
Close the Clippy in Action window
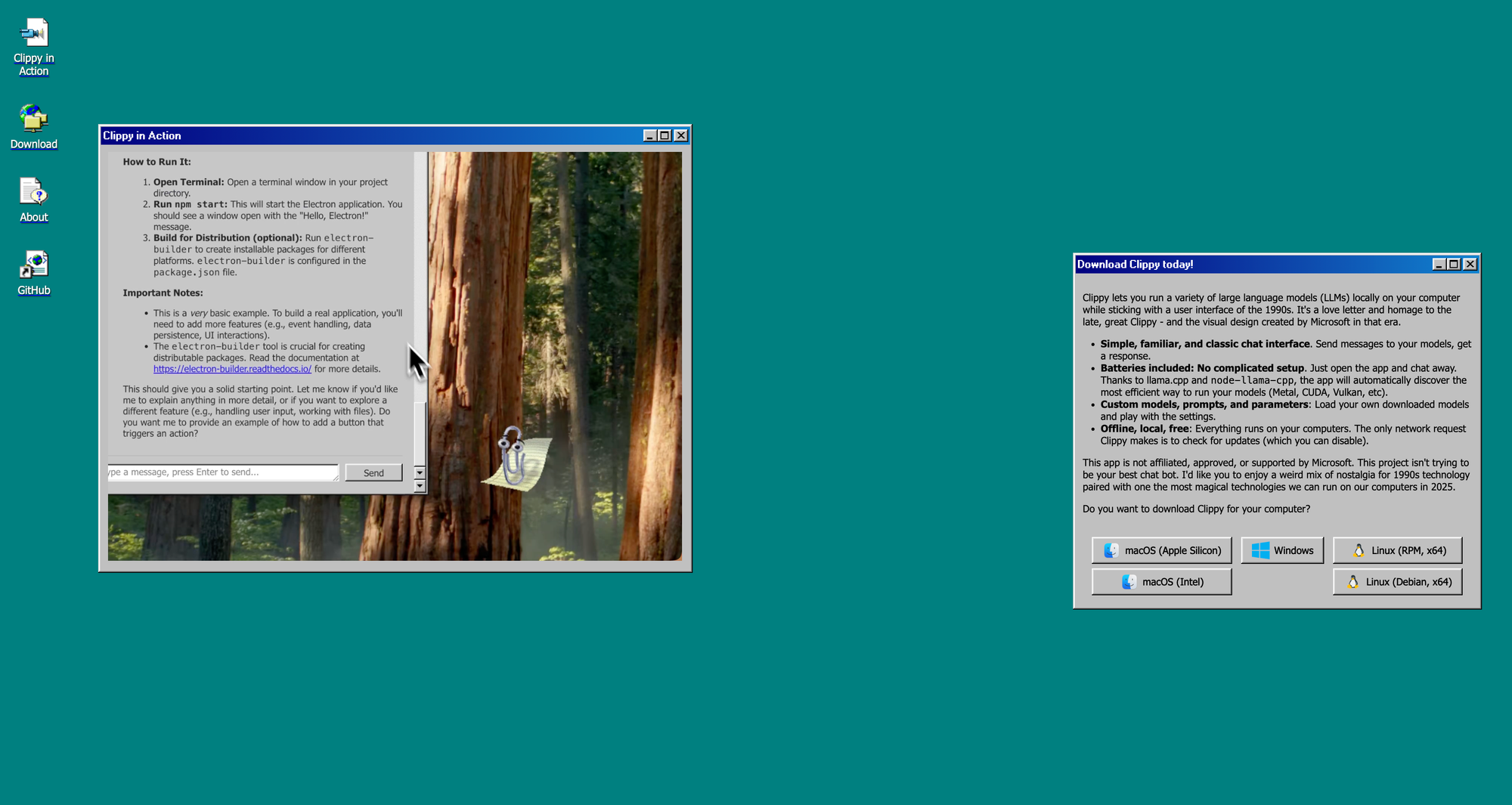[x=681, y=135]
